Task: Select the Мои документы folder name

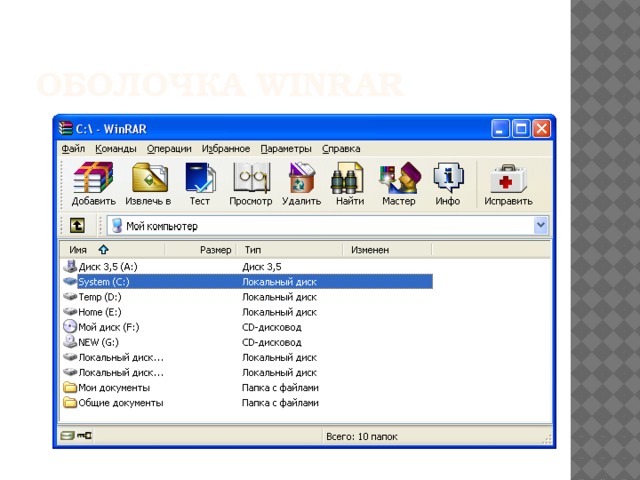Action: 114,387
